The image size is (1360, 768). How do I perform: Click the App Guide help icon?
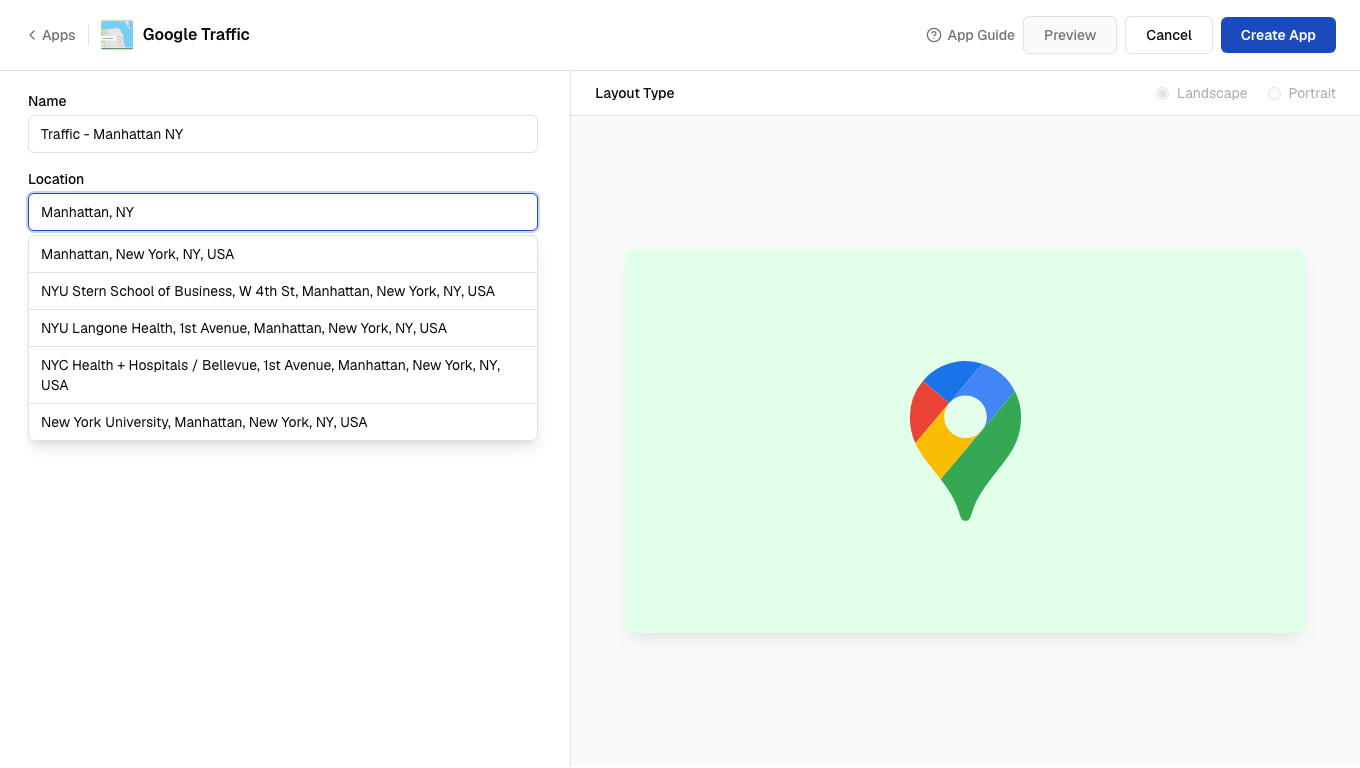point(934,35)
